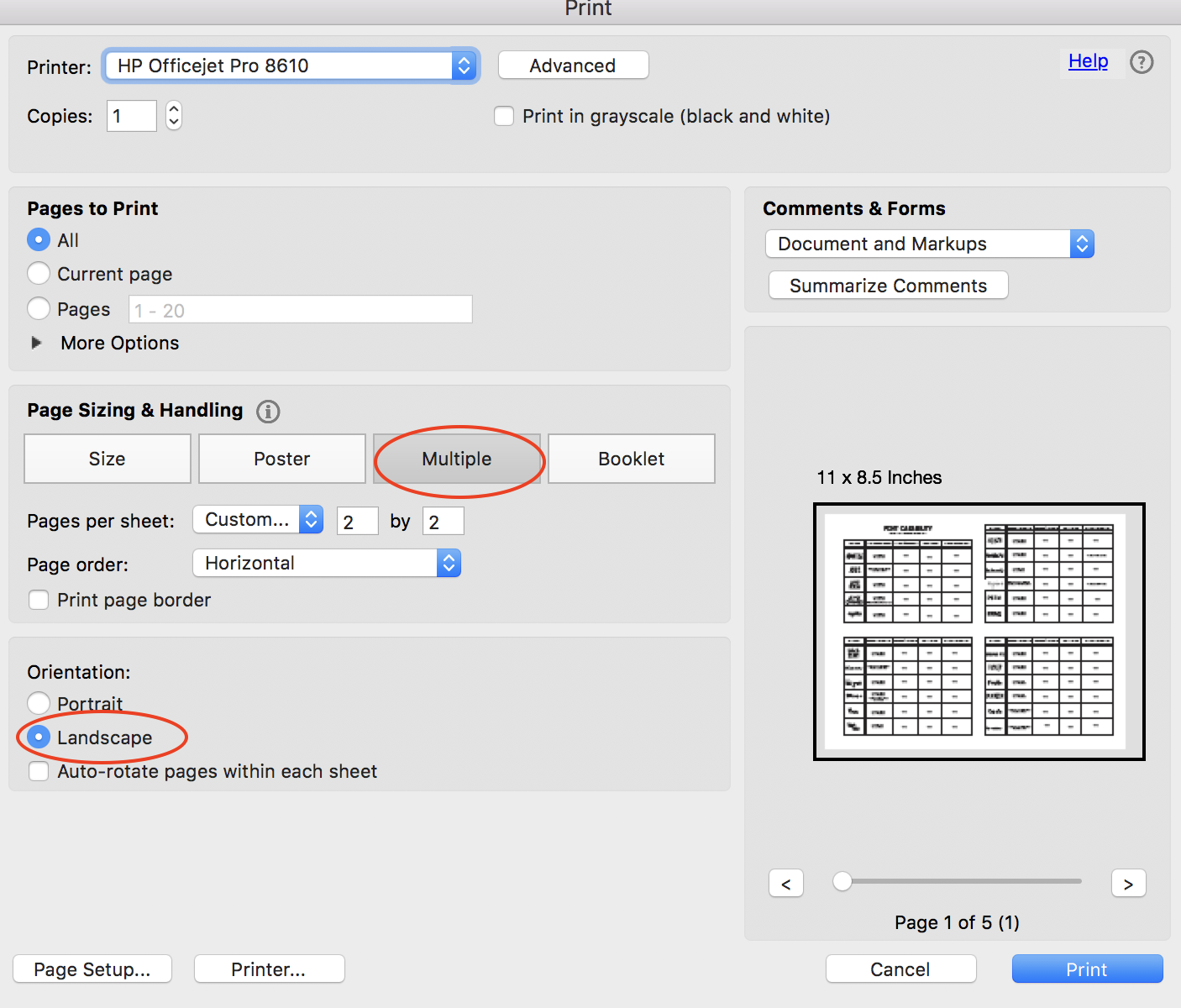This screenshot has height=1008, width=1181.
Task: Open Pages per sheet Custom dropdown
Action: (258, 520)
